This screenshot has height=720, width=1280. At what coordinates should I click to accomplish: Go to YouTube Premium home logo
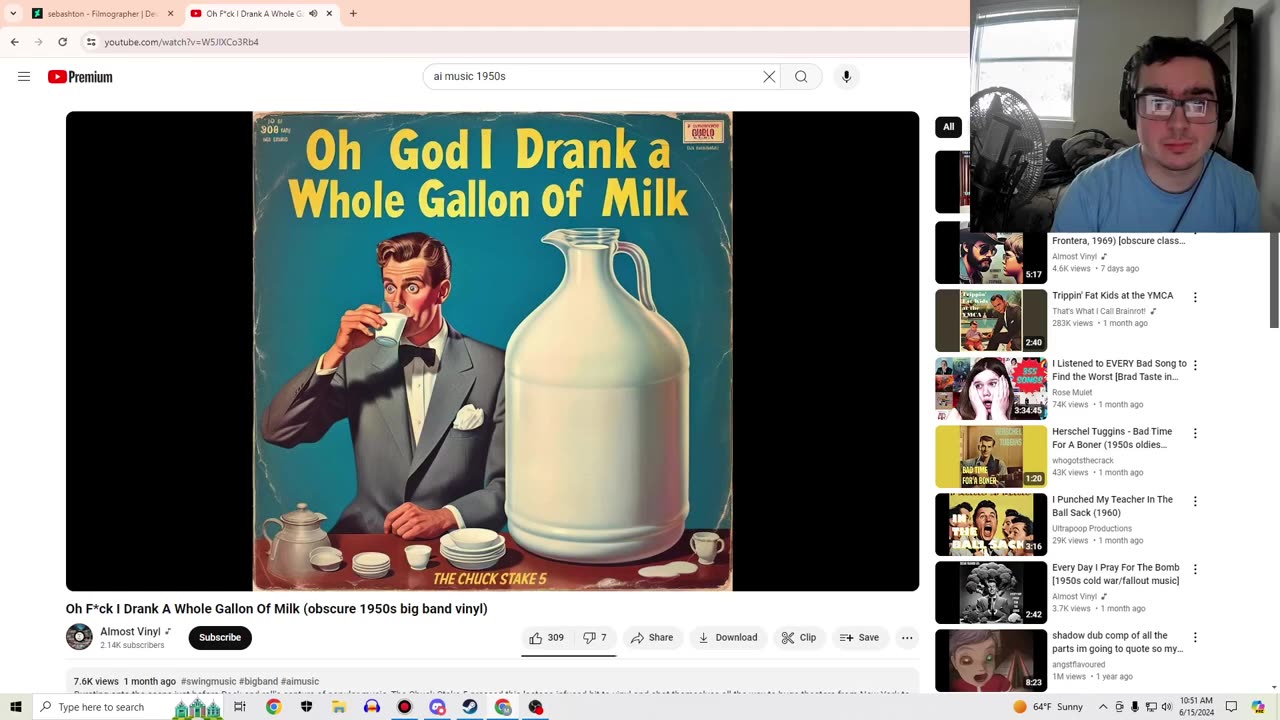[x=80, y=77]
